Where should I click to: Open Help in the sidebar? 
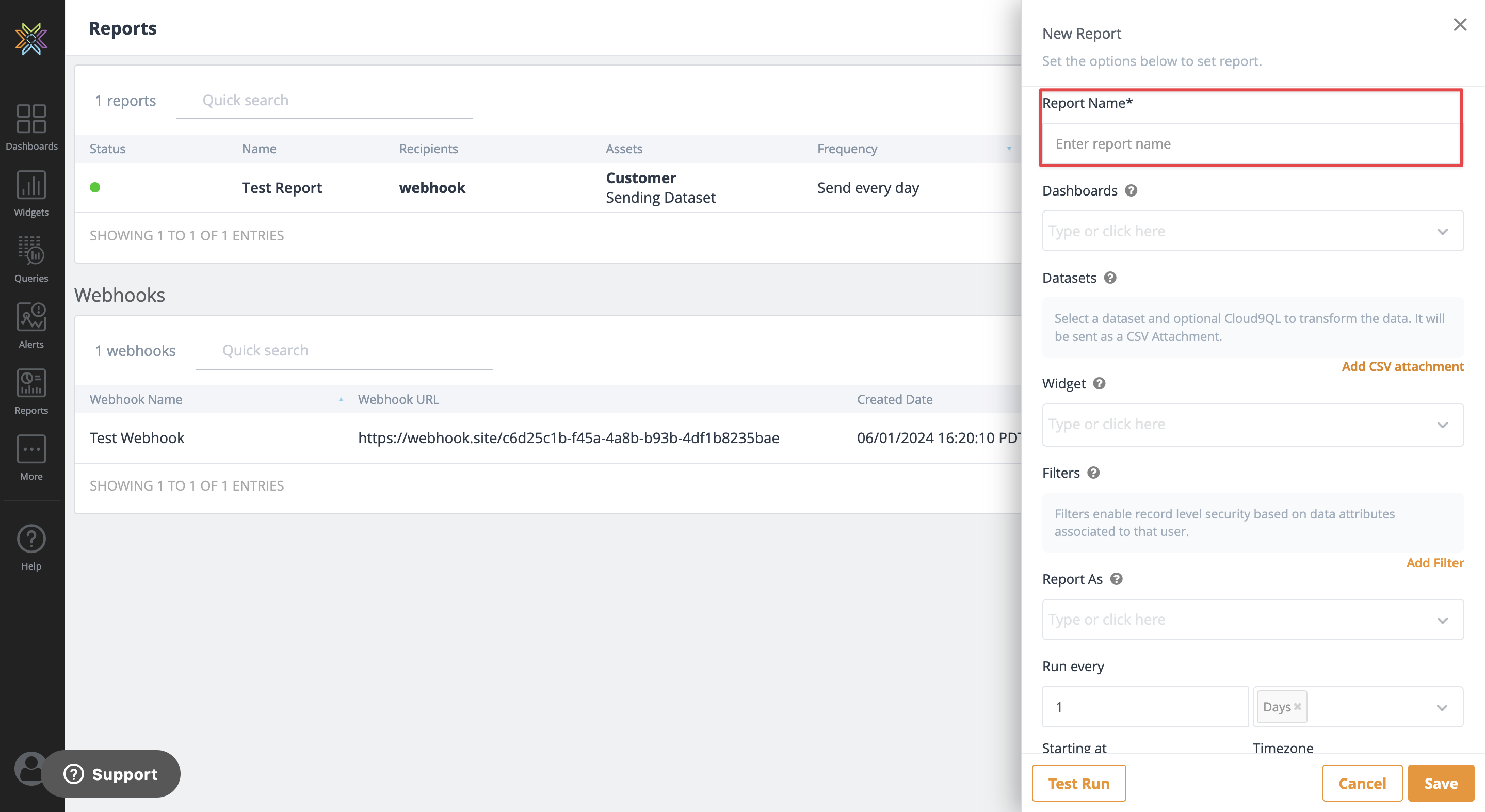[x=31, y=547]
